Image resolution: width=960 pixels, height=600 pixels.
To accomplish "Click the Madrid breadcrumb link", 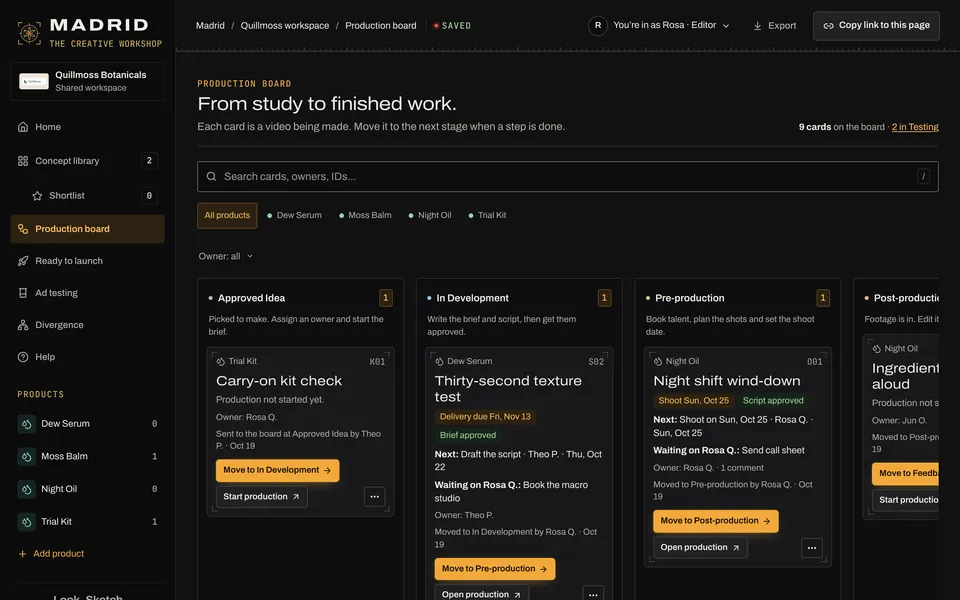I will click(210, 26).
